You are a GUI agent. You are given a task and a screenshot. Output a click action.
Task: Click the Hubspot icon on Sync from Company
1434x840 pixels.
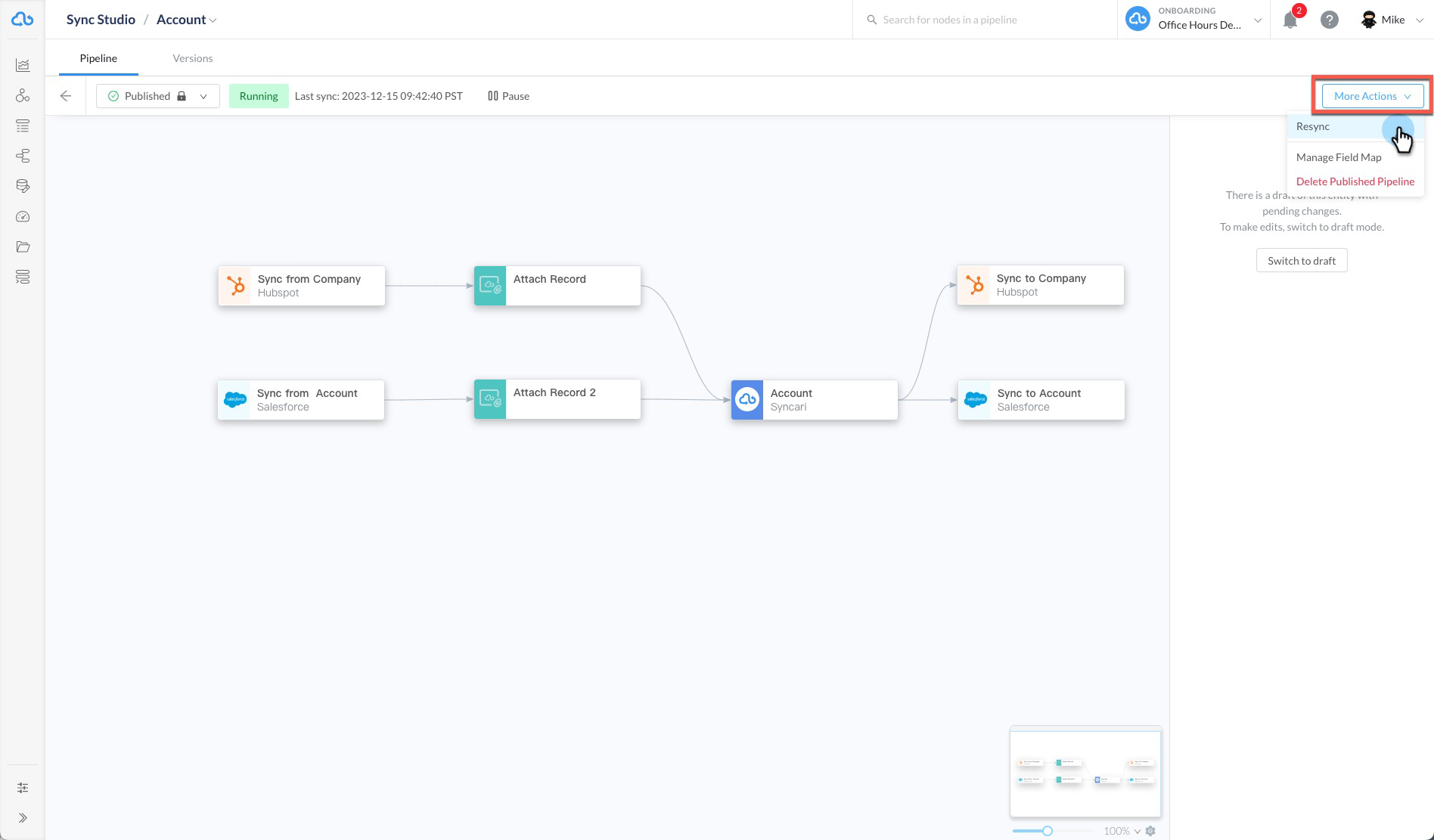pyautogui.click(x=235, y=286)
